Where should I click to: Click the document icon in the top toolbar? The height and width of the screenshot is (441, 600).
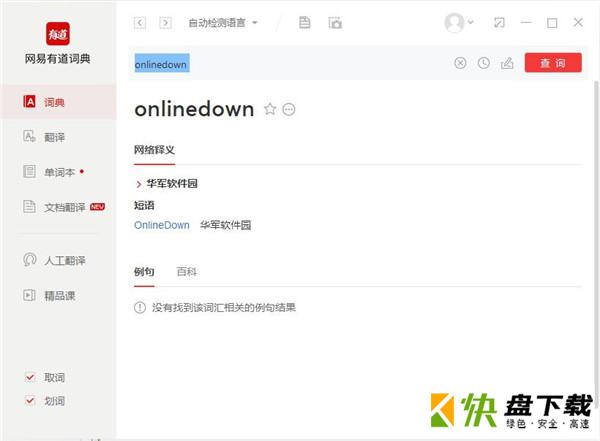coord(305,23)
